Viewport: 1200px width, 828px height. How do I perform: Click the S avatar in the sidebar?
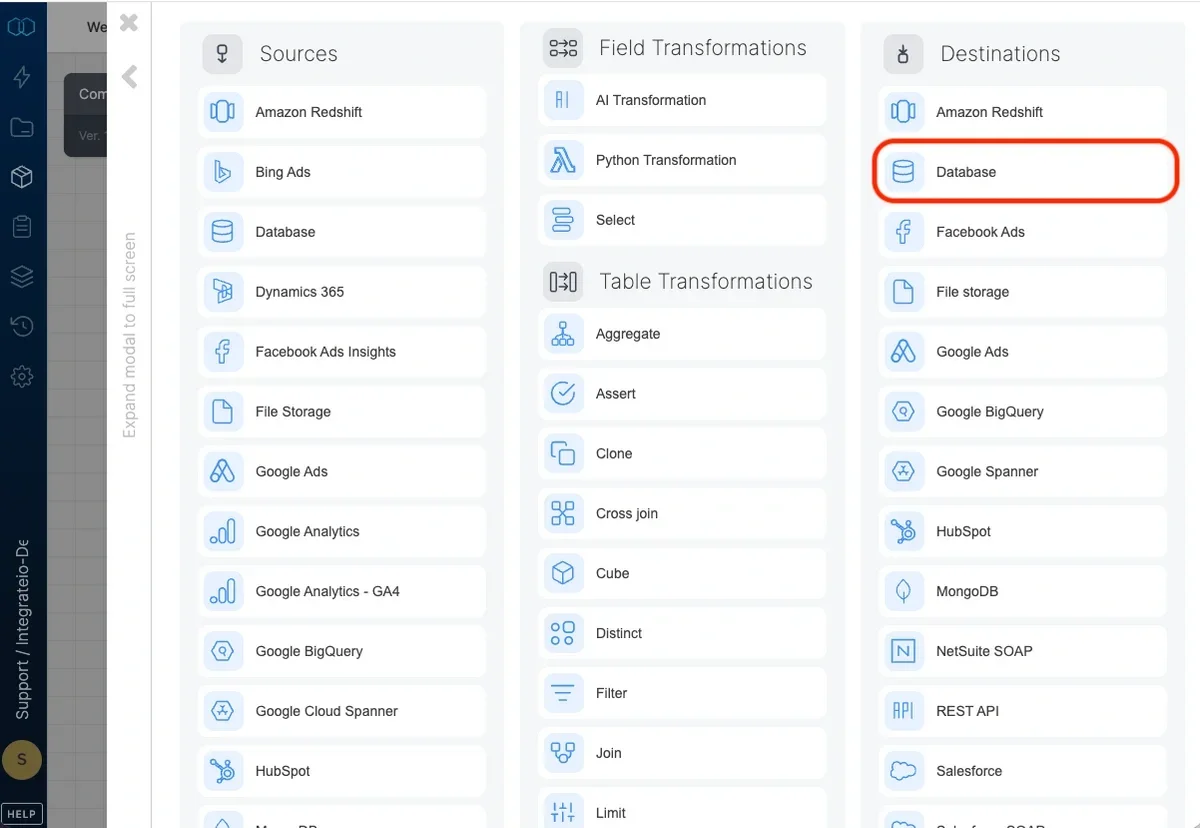tap(22, 760)
